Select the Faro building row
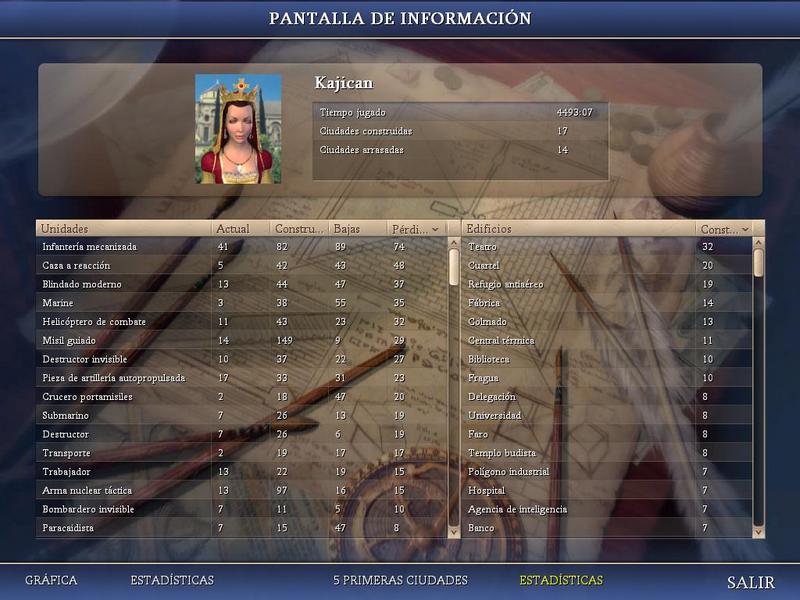Image resolution: width=800 pixels, height=600 pixels. [607, 434]
